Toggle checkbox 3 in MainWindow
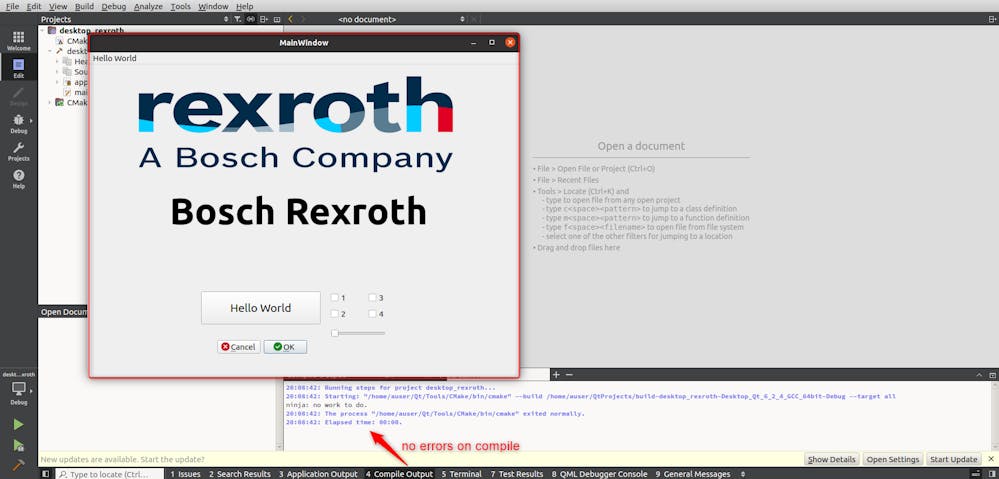 coord(372,297)
